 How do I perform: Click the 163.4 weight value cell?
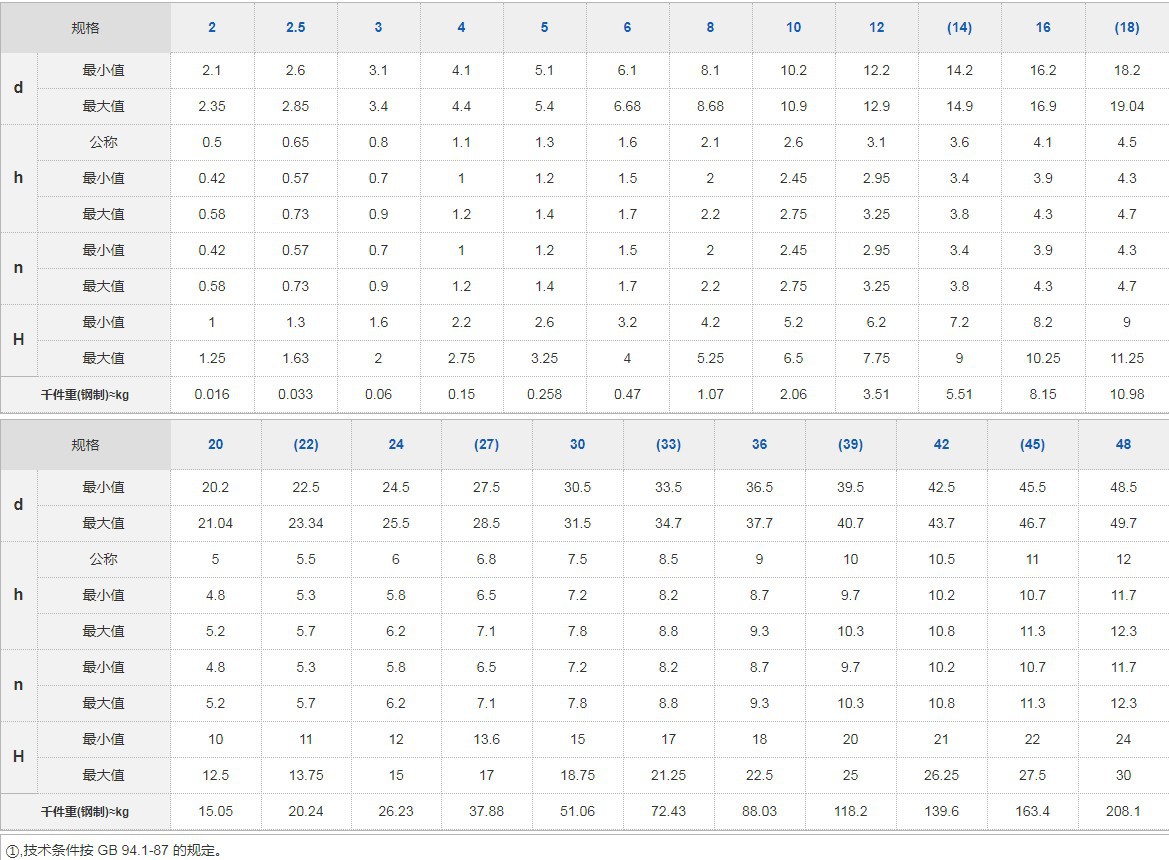(x=1032, y=811)
